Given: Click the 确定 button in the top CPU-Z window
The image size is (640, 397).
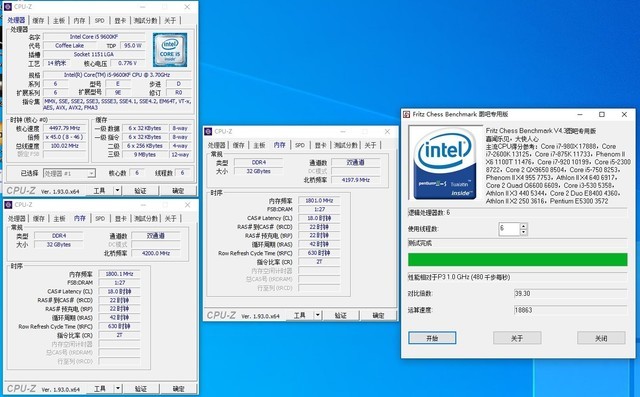Looking at the screenshot, I should [x=178, y=191].
